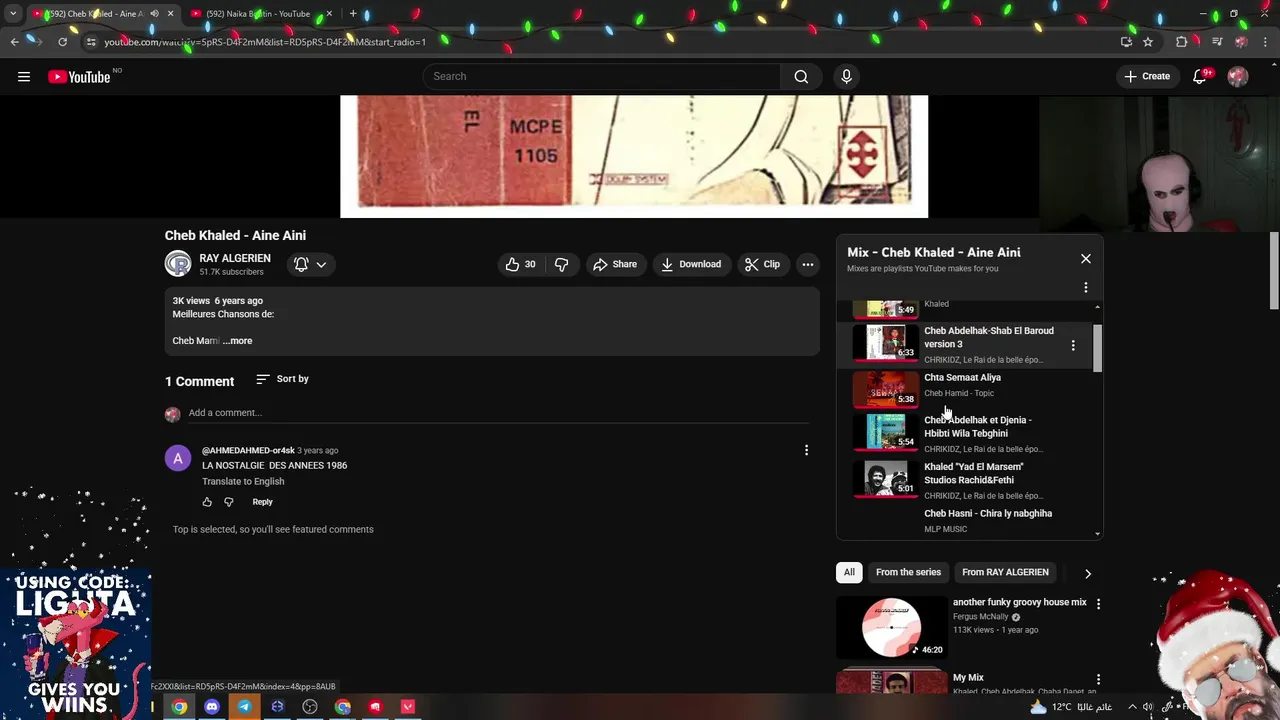This screenshot has height=720, width=1280.
Task: Reply to the AHMEDAHMED comment
Action: (262, 502)
